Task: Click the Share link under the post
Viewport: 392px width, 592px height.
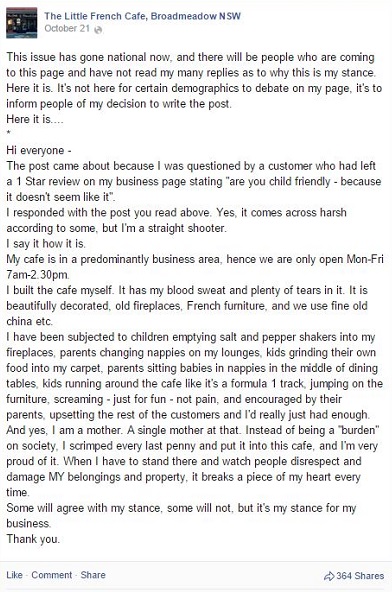Action: point(93,575)
